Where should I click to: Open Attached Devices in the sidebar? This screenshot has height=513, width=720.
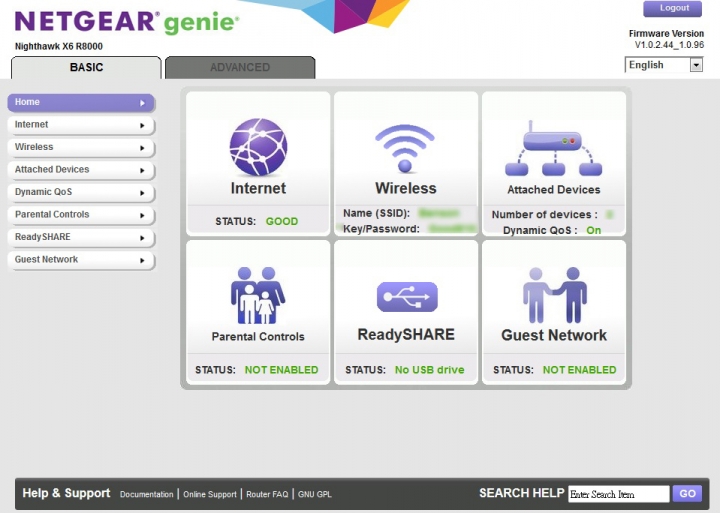(81, 170)
